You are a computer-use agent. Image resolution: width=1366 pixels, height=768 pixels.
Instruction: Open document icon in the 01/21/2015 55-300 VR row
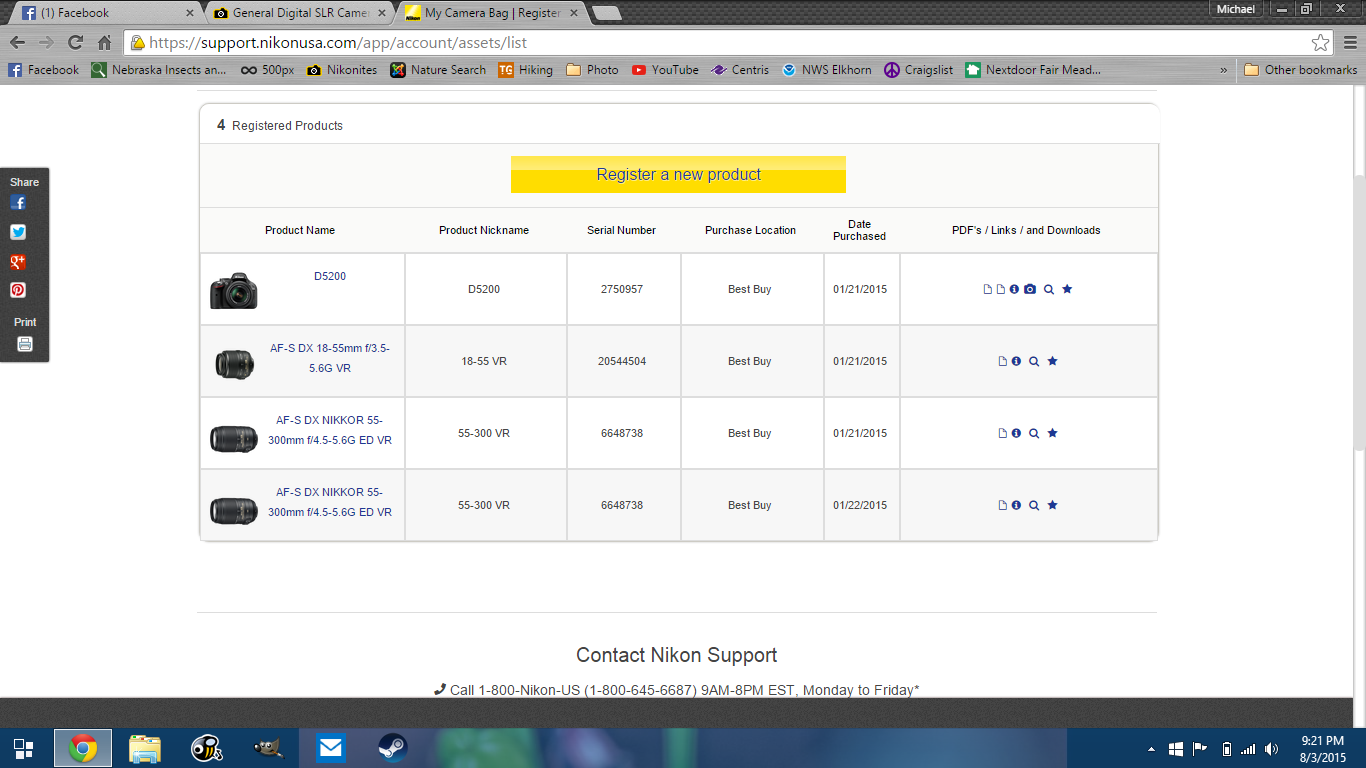(1003, 433)
